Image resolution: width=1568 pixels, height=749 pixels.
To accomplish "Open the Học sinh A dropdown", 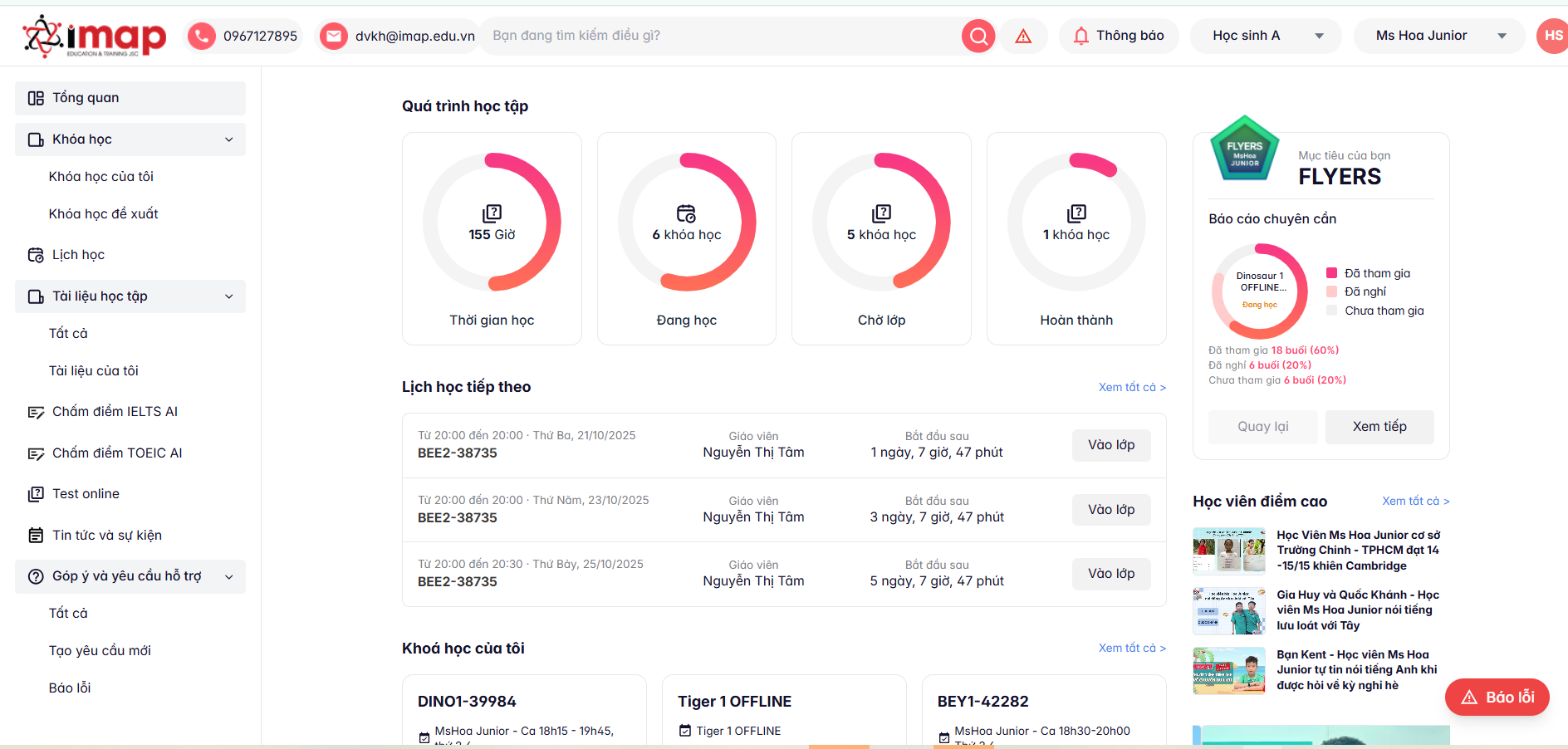I will [1265, 35].
